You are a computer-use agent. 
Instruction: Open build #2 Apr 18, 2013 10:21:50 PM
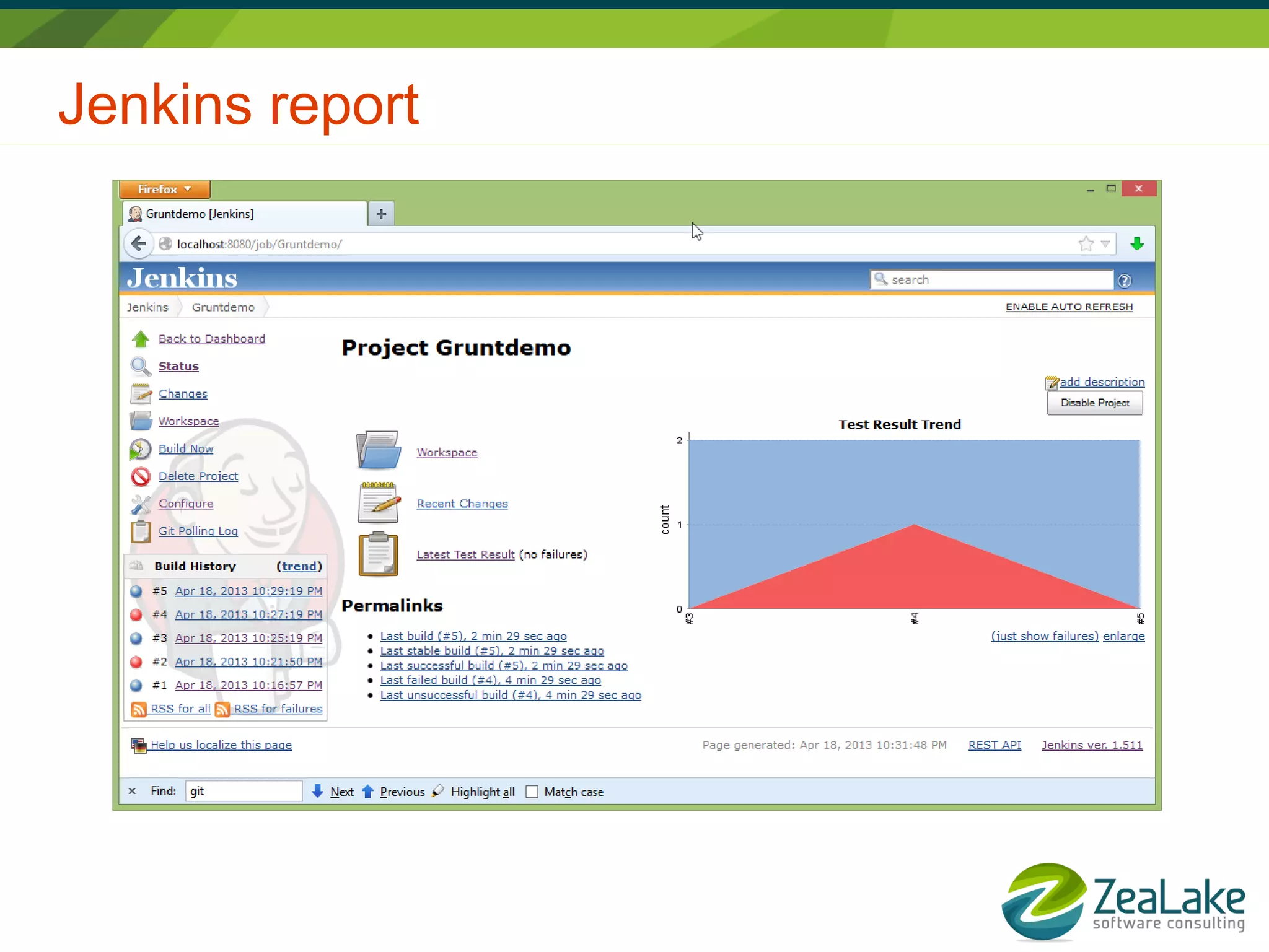tap(248, 662)
